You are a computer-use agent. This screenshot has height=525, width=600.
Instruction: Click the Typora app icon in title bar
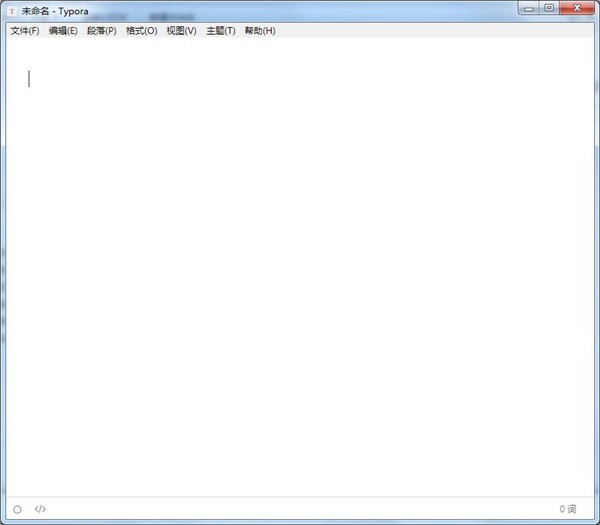tap(12, 11)
